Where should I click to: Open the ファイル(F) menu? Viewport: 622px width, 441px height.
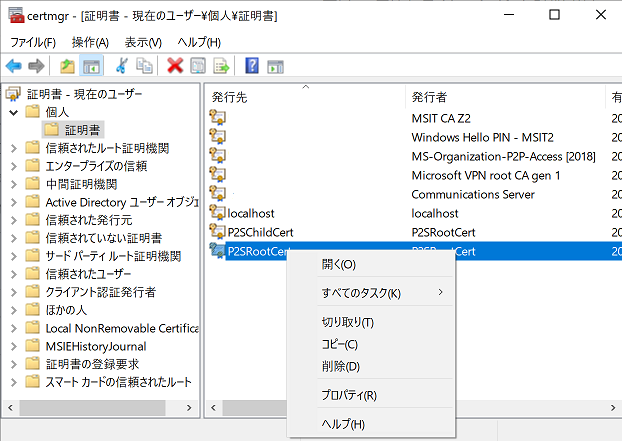pos(33,42)
